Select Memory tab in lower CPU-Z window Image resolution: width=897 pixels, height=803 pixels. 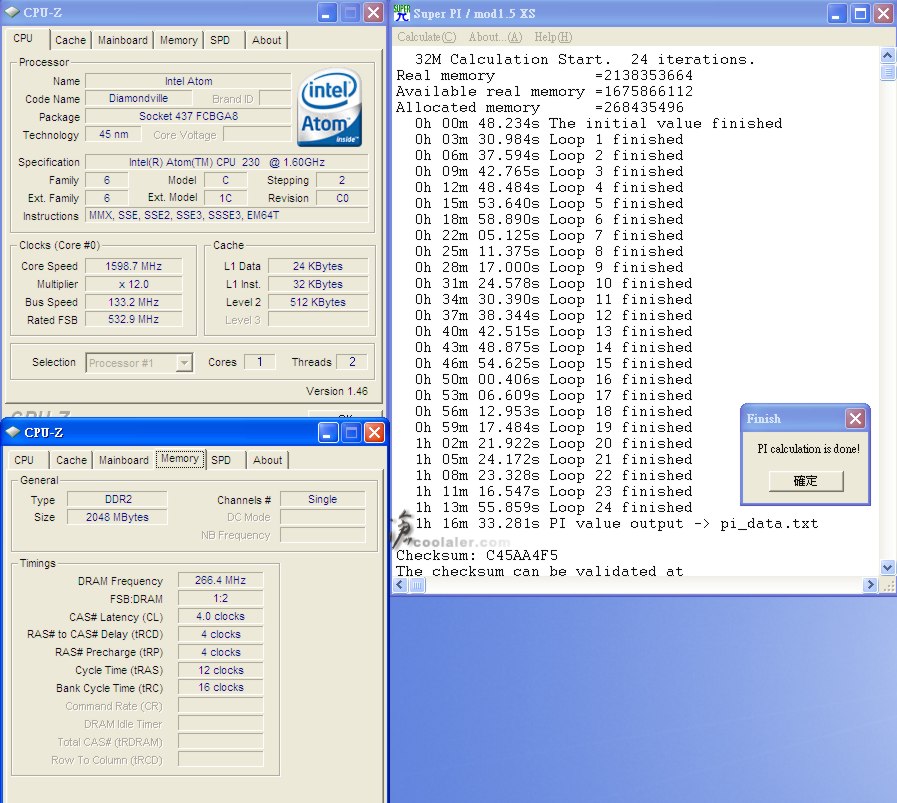coord(180,459)
